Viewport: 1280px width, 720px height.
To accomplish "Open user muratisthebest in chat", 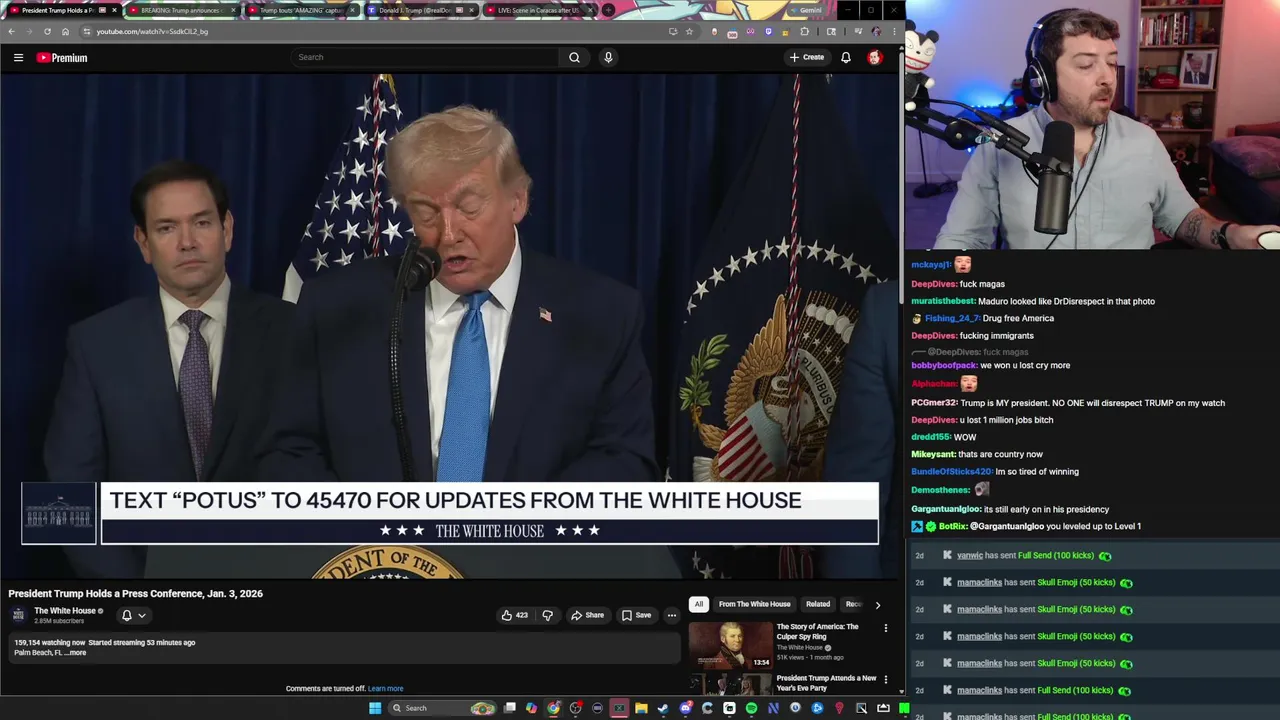I will (943, 301).
